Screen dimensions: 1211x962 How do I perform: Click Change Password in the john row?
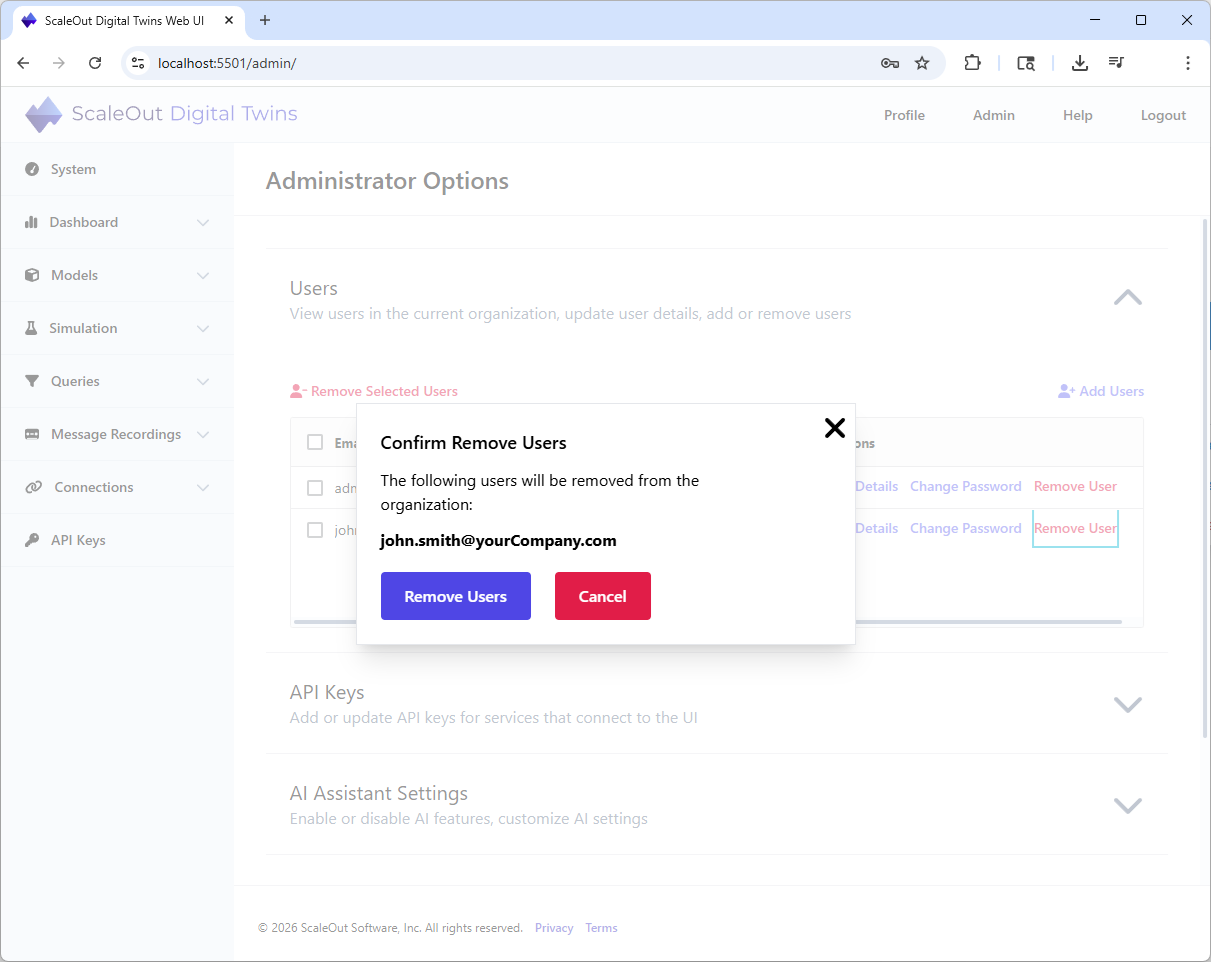click(x=966, y=528)
